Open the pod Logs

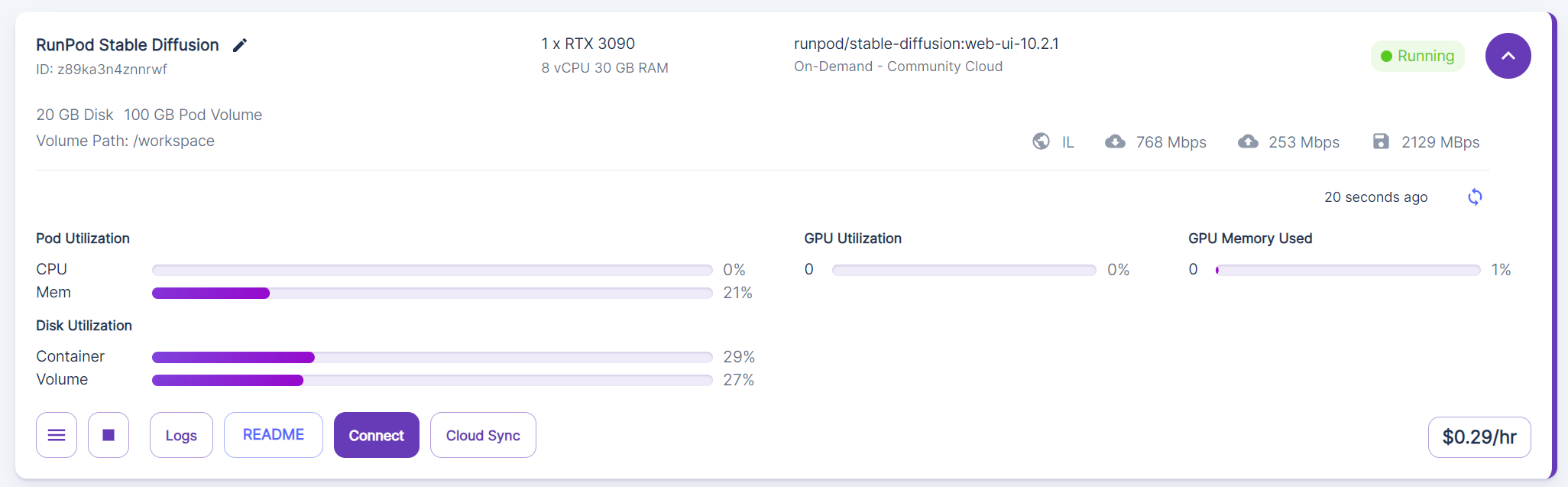181,435
